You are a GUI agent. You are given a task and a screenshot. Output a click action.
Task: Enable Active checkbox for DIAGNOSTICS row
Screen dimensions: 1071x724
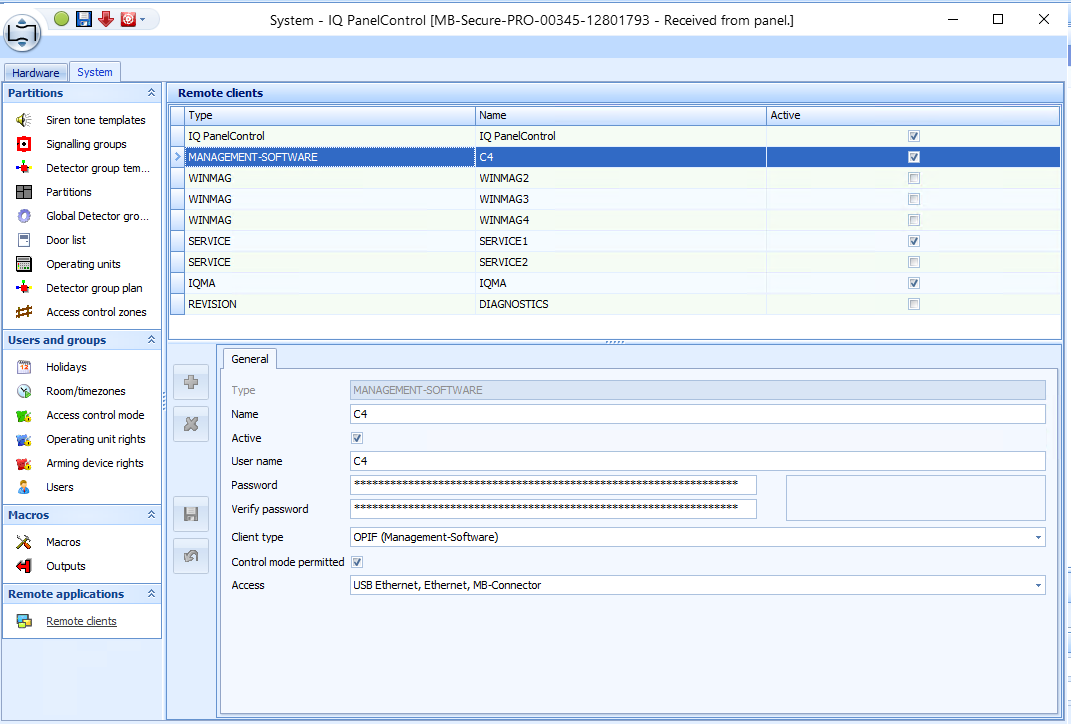click(x=914, y=304)
